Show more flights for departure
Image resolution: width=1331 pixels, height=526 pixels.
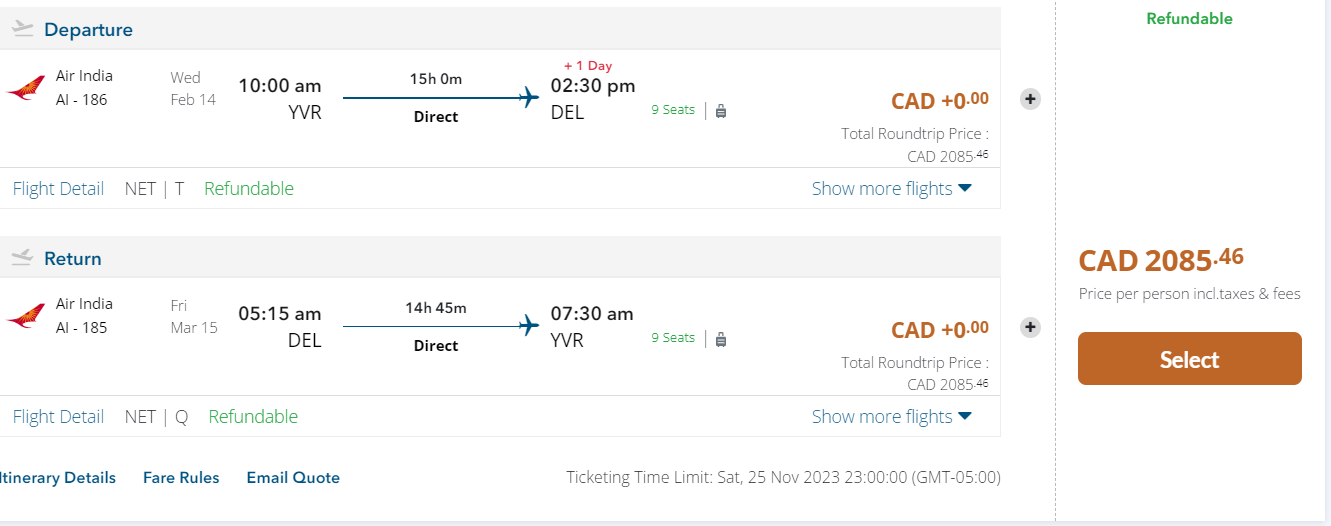tap(891, 188)
